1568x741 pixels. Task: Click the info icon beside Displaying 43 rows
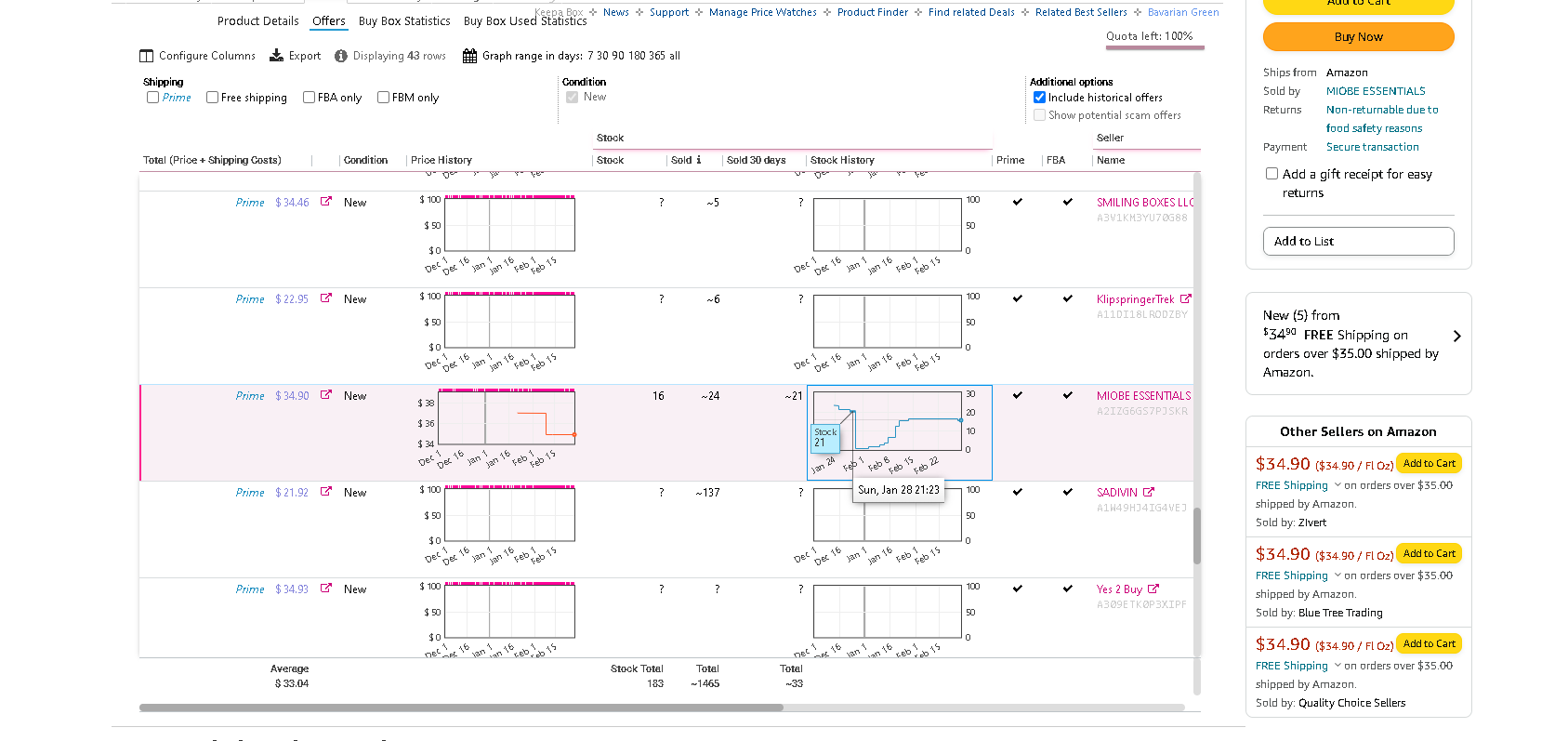tap(341, 56)
